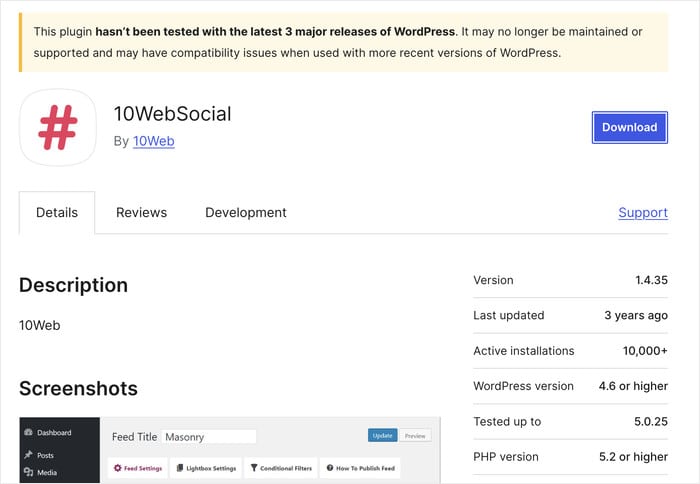
Task: Click the '3 years ago' last updated value
Action: [636, 315]
